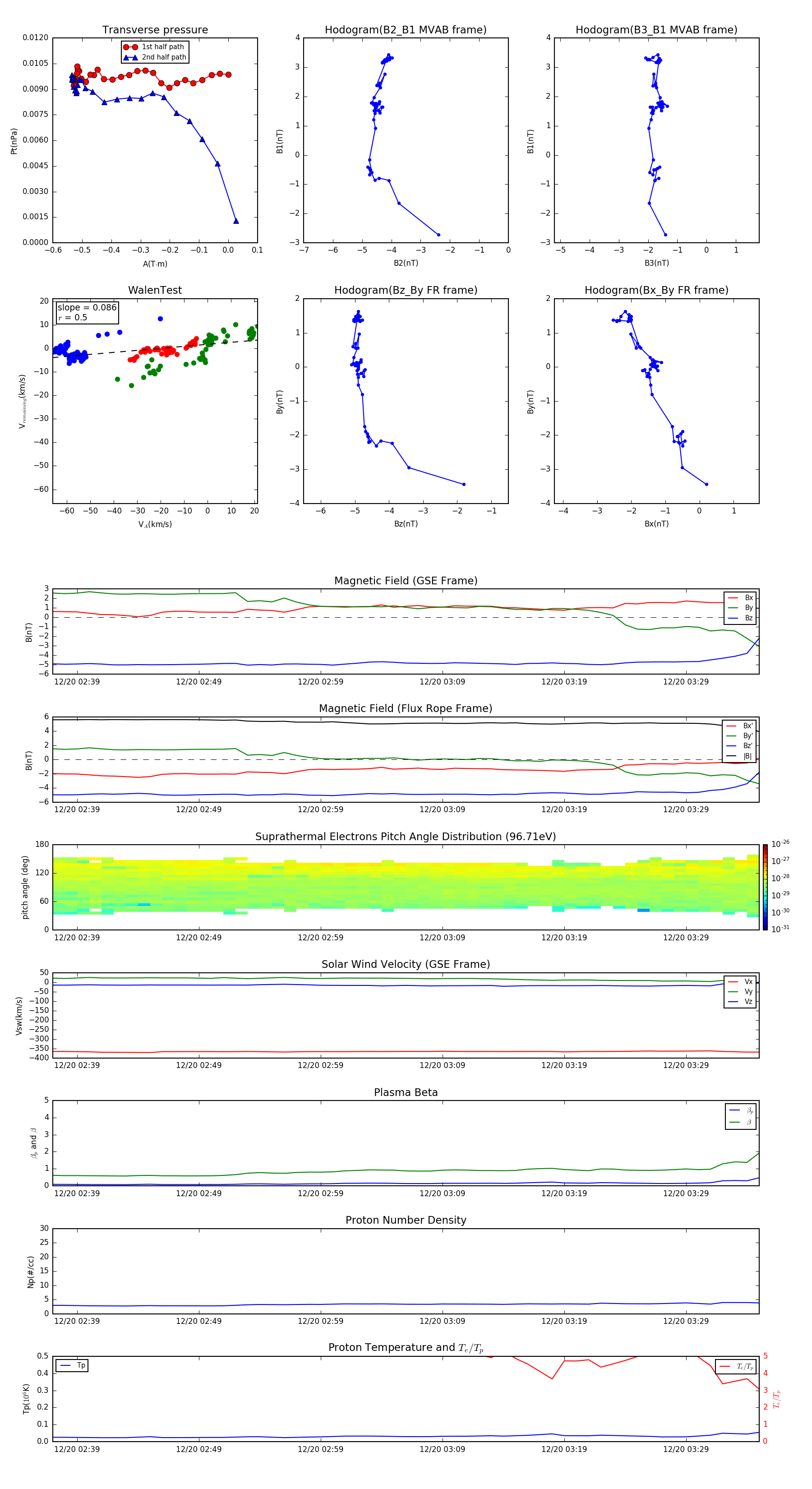Click the 'Np(#/cc)' y-axis label
This screenshot has width=812, height=1489.
pyautogui.click(x=31, y=1271)
